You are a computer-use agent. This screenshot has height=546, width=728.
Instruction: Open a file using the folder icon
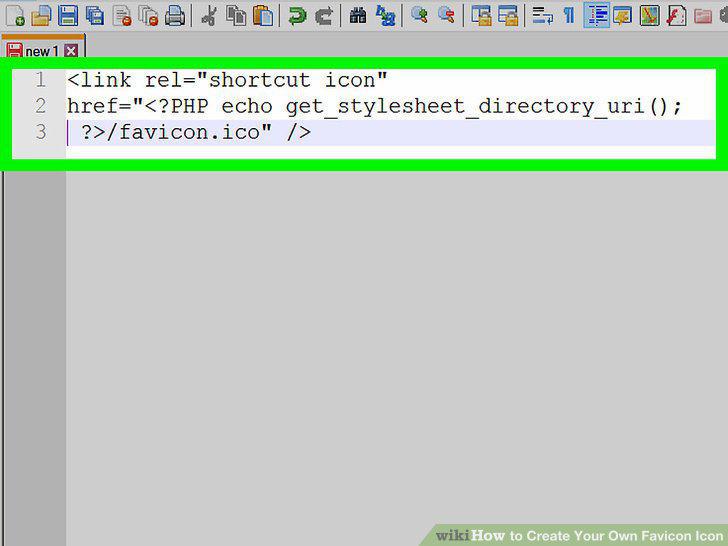[x=41, y=15]
